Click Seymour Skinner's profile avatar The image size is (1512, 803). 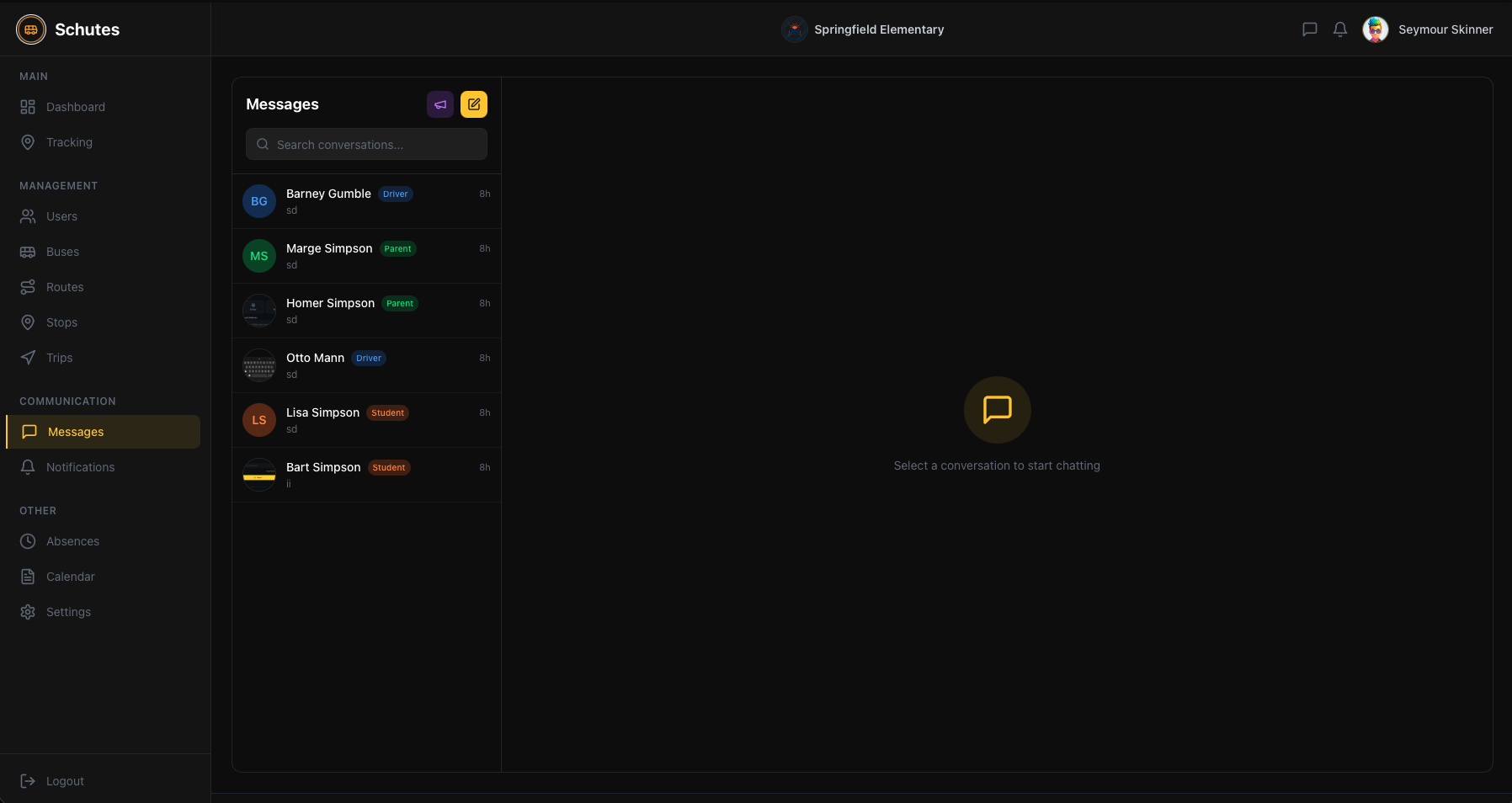pos(1375,29)
